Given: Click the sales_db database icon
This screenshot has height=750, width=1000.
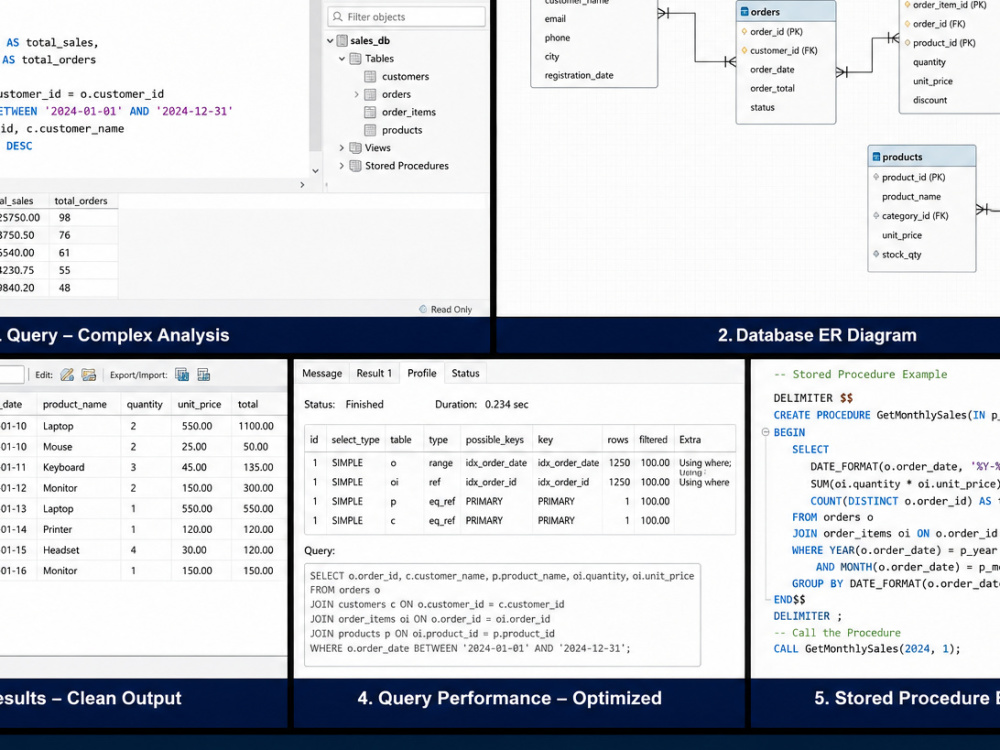Looking at the screenshot, I should (x=342, y=41).
